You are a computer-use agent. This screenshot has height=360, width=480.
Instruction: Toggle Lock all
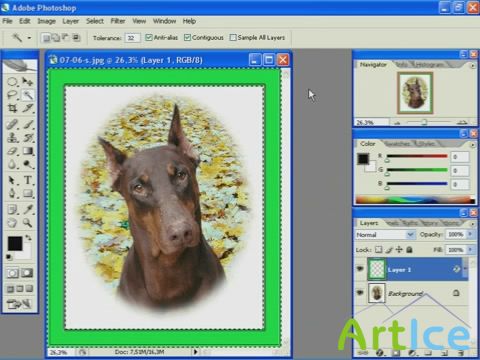[x=409, y=249]
